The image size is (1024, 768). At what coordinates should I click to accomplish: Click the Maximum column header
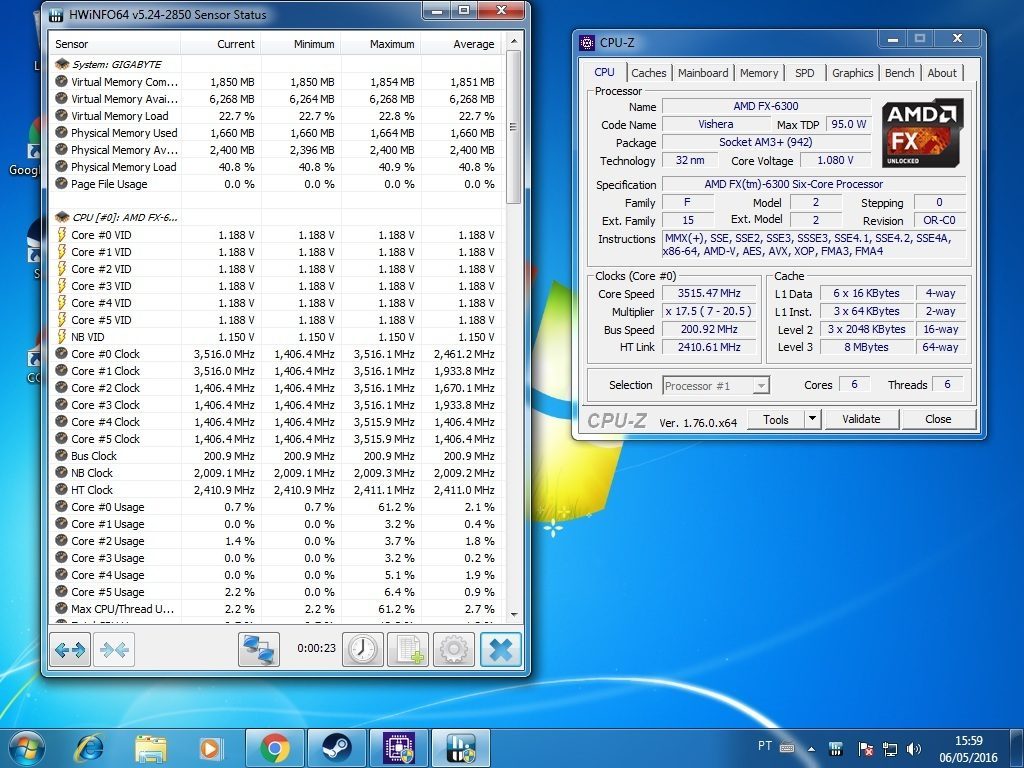point(381,44)
